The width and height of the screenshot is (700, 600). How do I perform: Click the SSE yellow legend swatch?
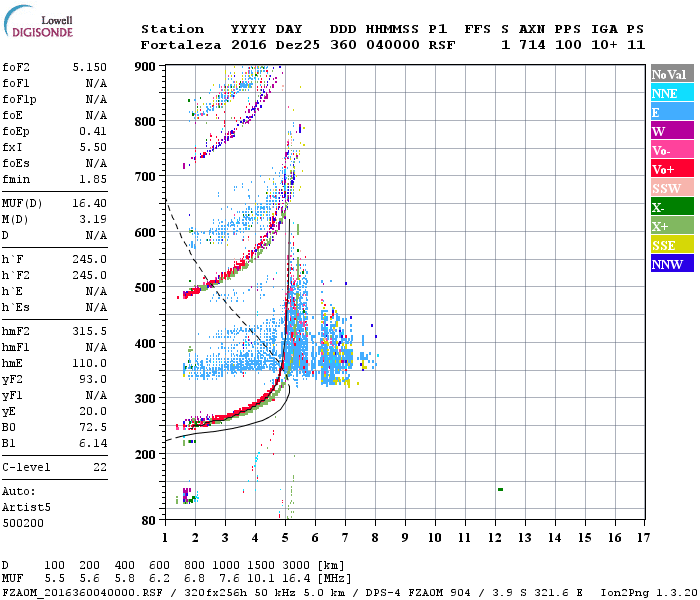pos(672,245)
